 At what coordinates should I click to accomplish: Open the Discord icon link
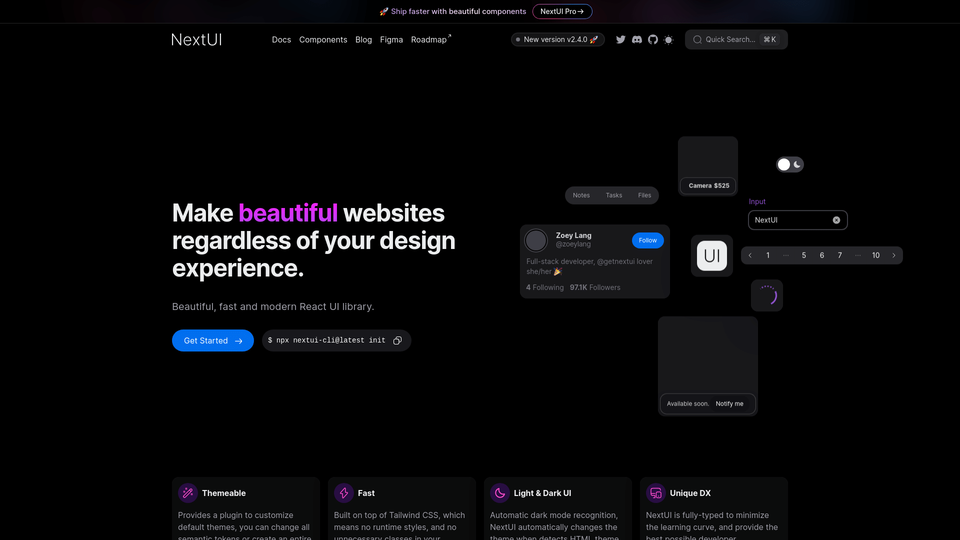pyautogui.click(x=637, y=39)
